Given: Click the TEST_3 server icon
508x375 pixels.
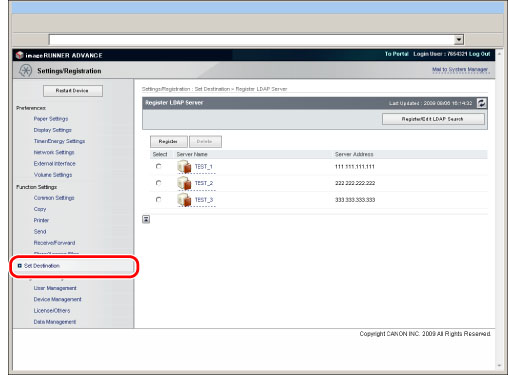Looking at the screenshot, I should click(x=184, y=199).
